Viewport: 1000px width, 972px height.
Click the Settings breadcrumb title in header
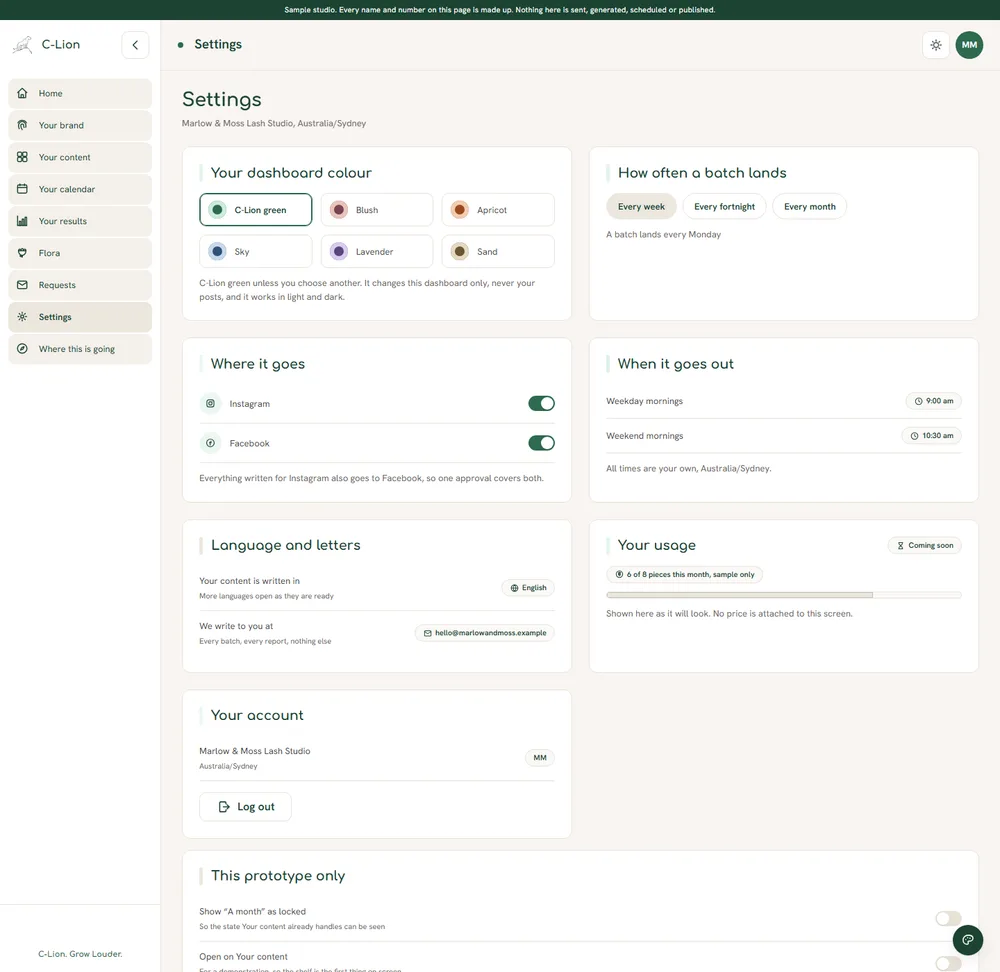click(x=218, y=45)
